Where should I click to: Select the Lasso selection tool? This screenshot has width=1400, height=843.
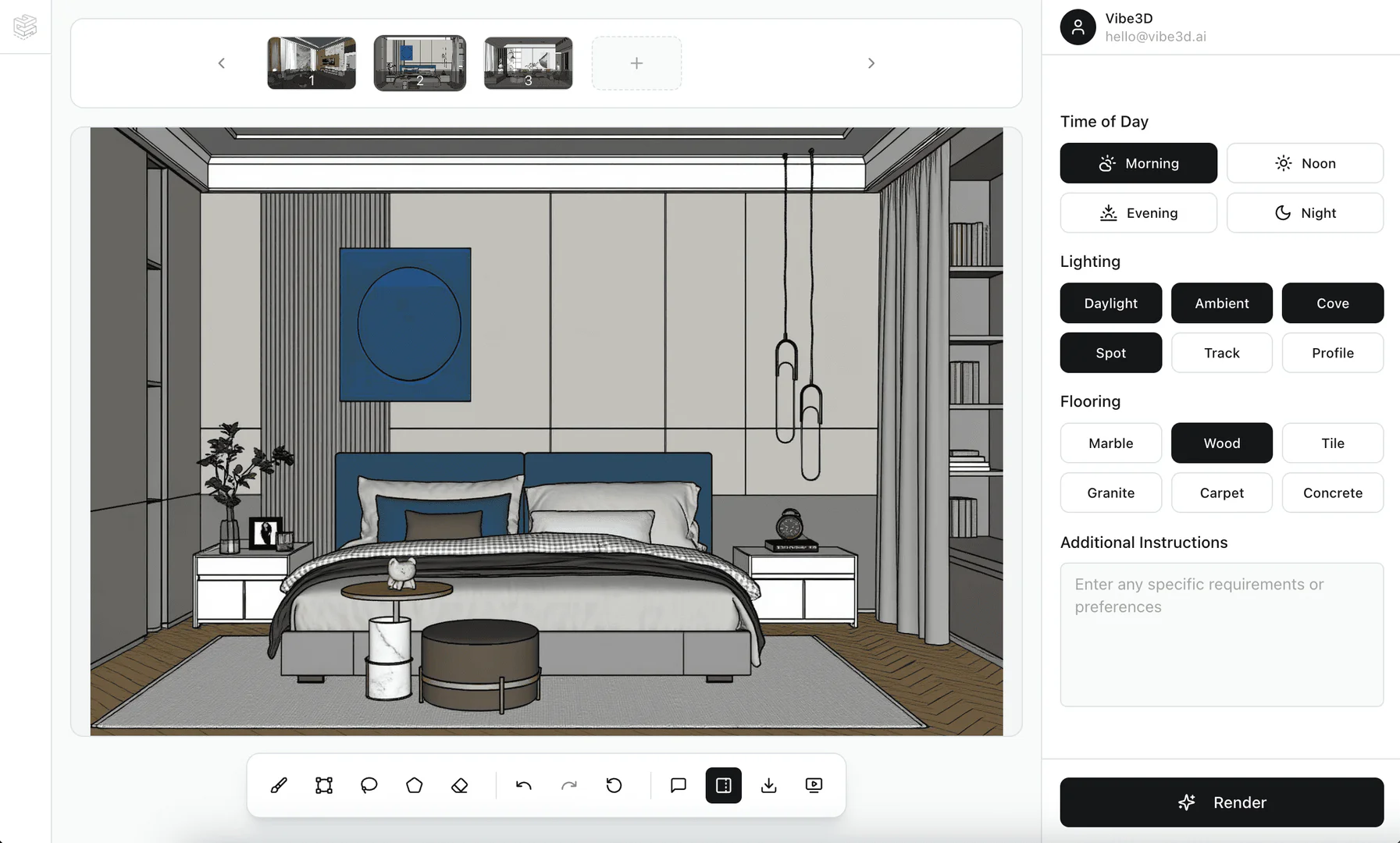coord(369,785)
